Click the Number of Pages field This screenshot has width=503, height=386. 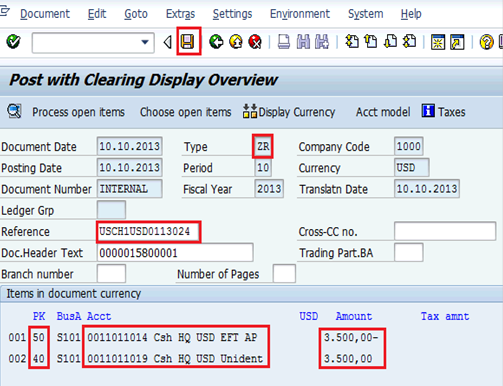[284, 274]
